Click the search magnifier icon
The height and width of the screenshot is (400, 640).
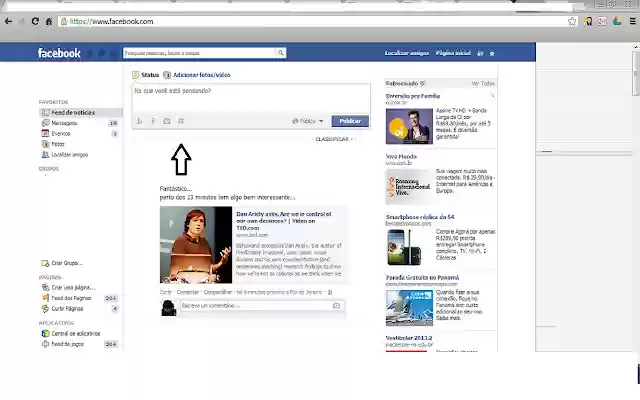click(x=280, y=53)
